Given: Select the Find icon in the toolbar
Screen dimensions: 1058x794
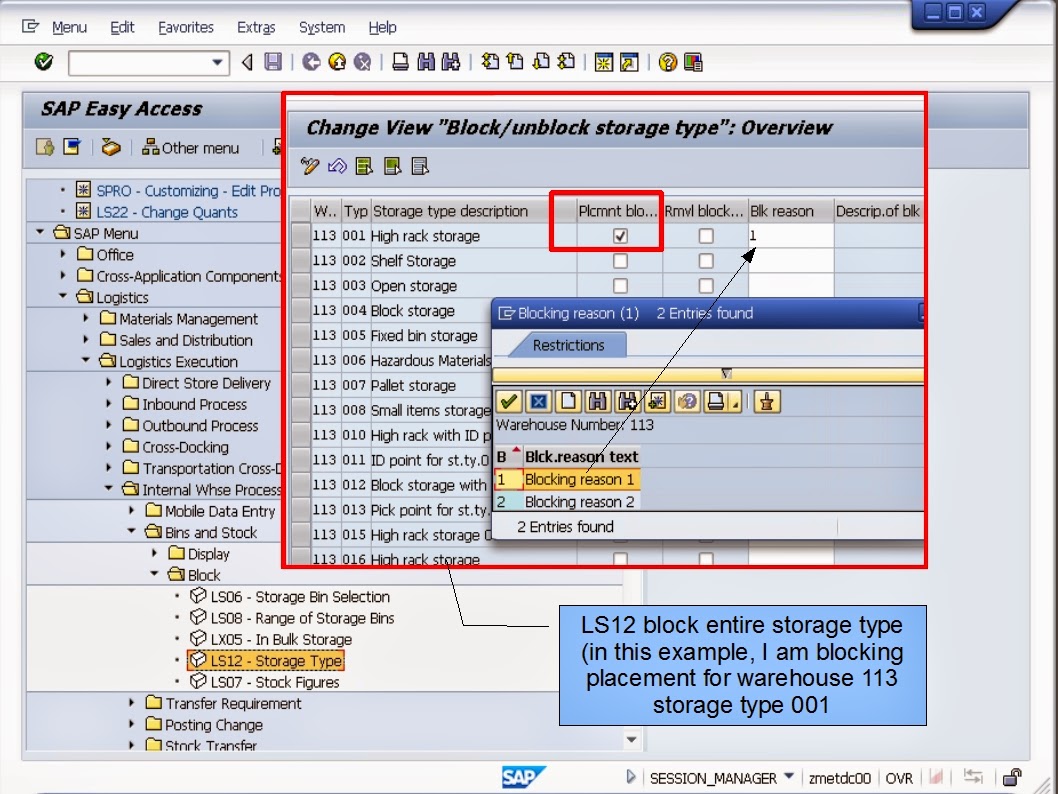Looking at the screenshot, I should pyautogui.click(x=425, y=61).
